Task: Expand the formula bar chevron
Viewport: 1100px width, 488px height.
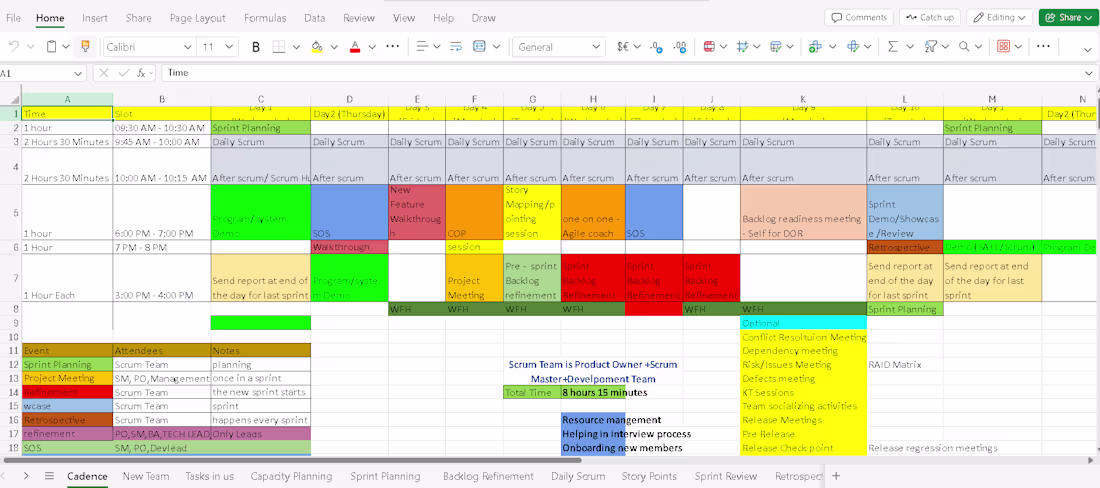Action: point(1087,73)
